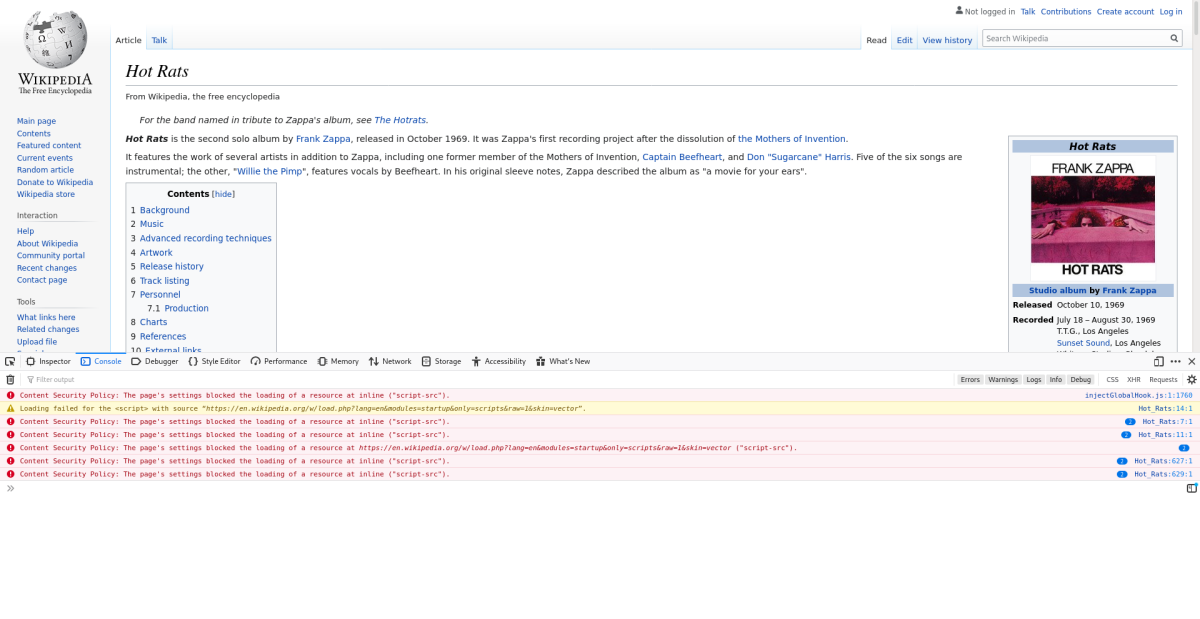
Task: Open the View history tab
Action: 947,40
